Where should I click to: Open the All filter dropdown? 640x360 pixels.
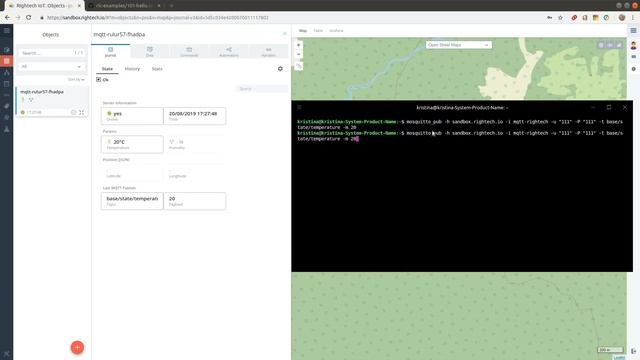click(51, 67)
